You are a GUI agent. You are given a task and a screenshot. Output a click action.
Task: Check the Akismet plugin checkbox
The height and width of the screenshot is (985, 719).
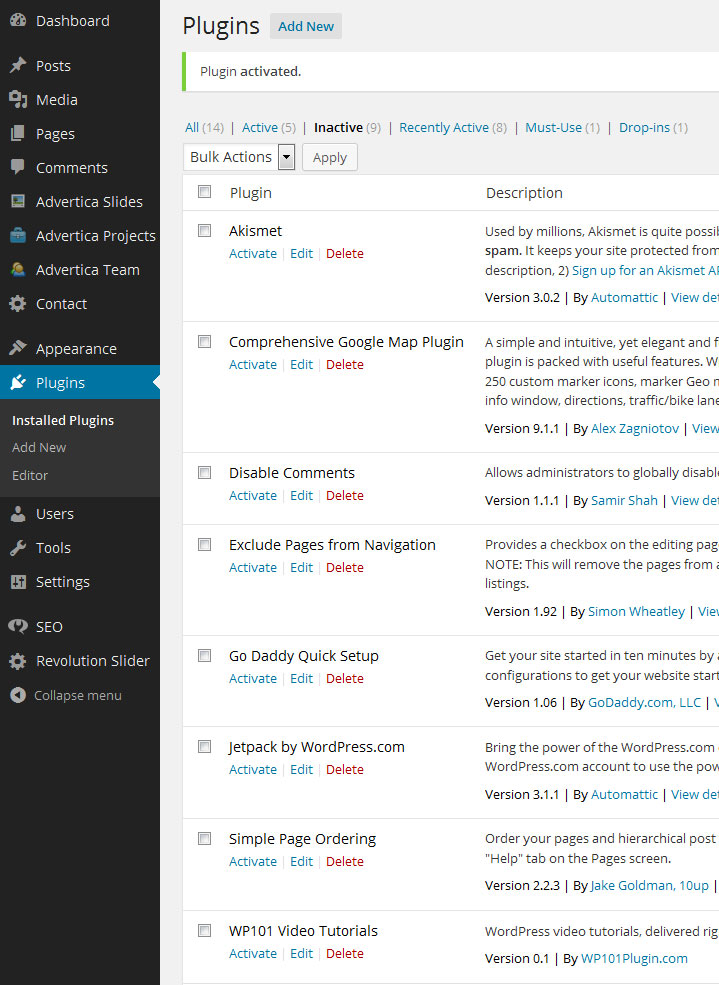pyautogui.click(x=205, y=231)
